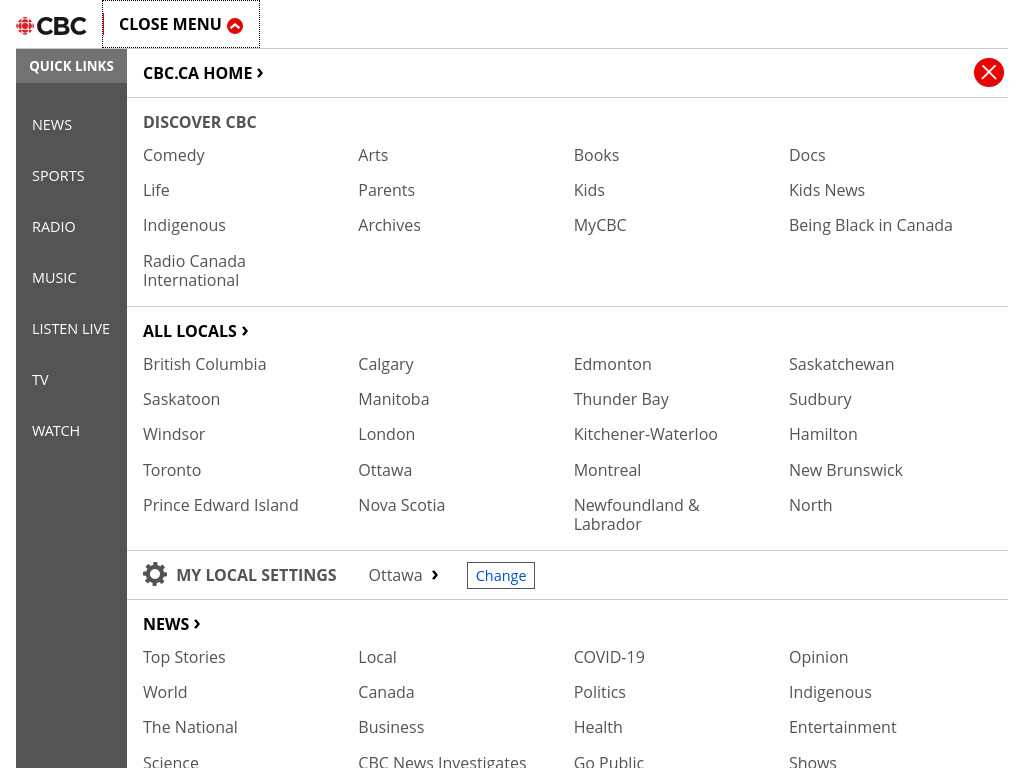
Task: Click the Change local settings button
Action: [501, 575]
